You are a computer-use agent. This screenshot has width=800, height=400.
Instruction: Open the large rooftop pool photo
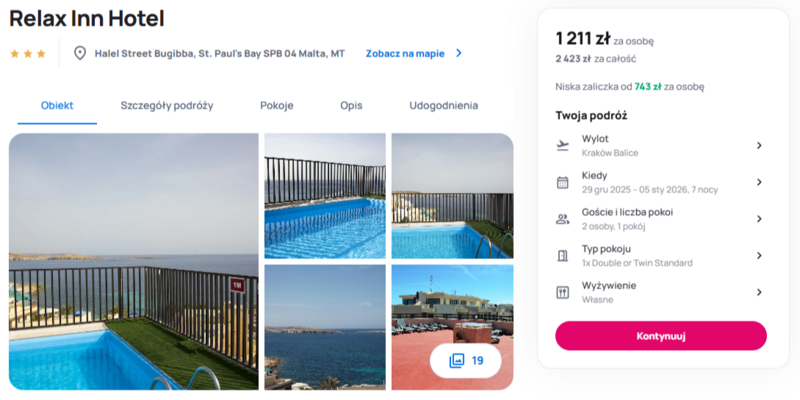(x=134, y=261)
